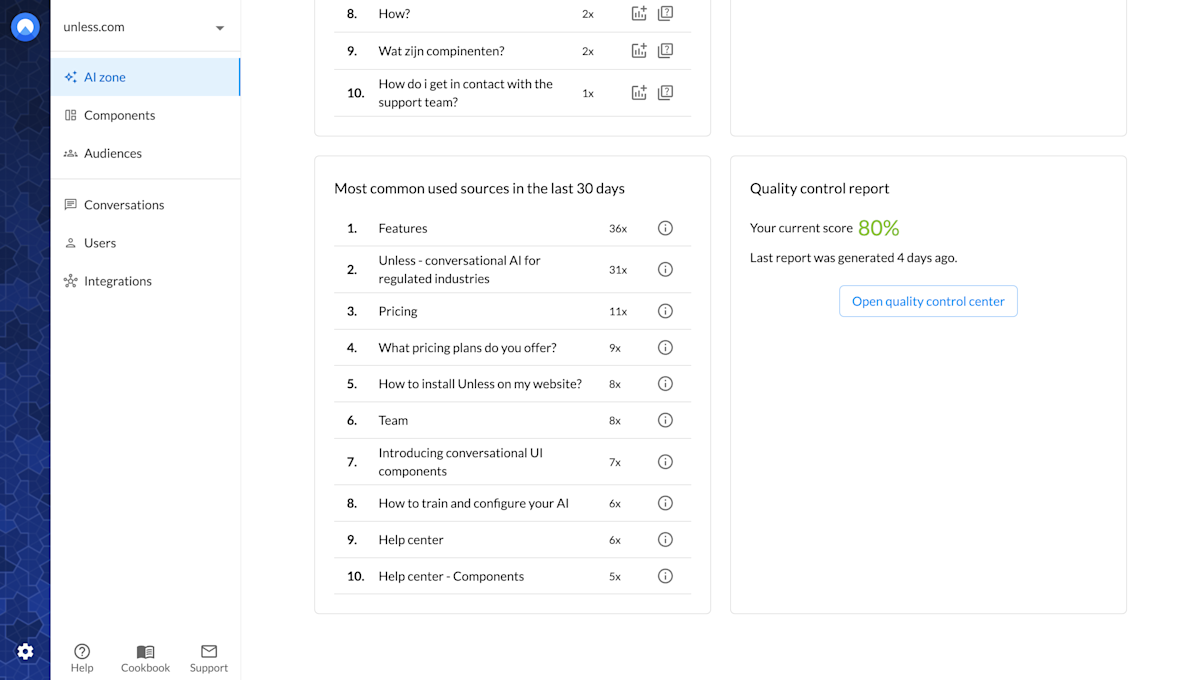Image resolution: width=1200 pixels, height=680 pixels.
Task: Open settings gear in bottom-left corner
Action: click(25, 652)
